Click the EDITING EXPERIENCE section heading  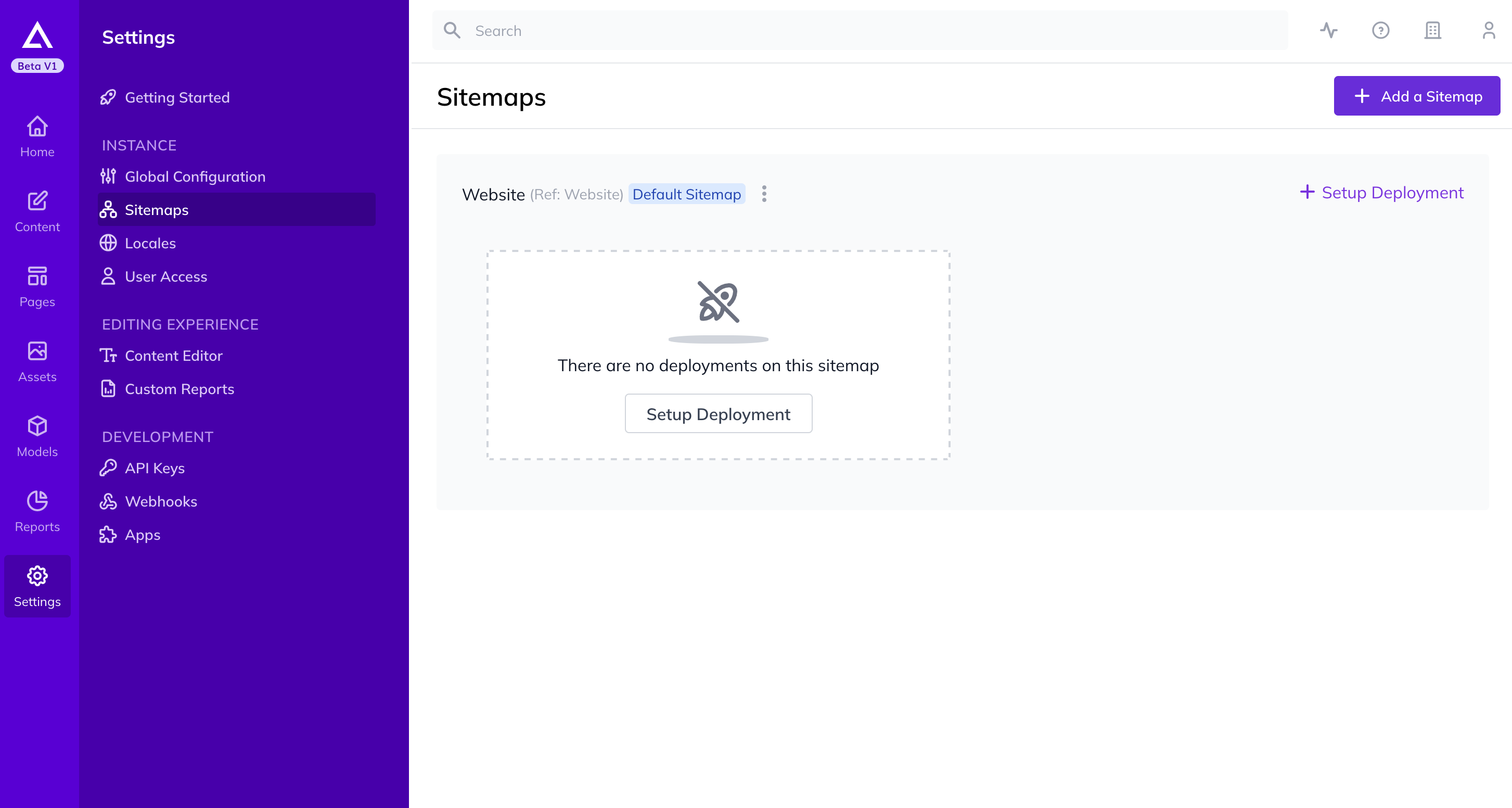click(180, 324)
